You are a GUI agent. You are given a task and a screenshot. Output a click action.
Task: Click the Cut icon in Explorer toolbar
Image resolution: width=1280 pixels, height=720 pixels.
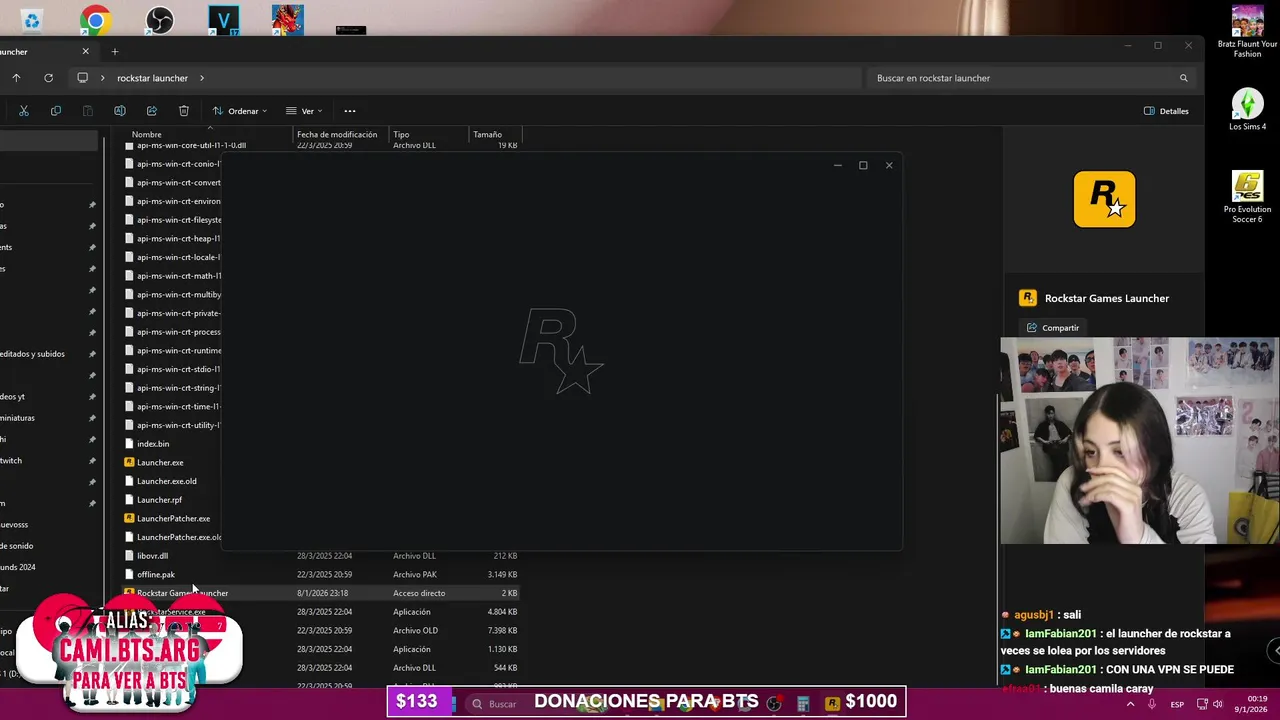[x=24, y=111]
